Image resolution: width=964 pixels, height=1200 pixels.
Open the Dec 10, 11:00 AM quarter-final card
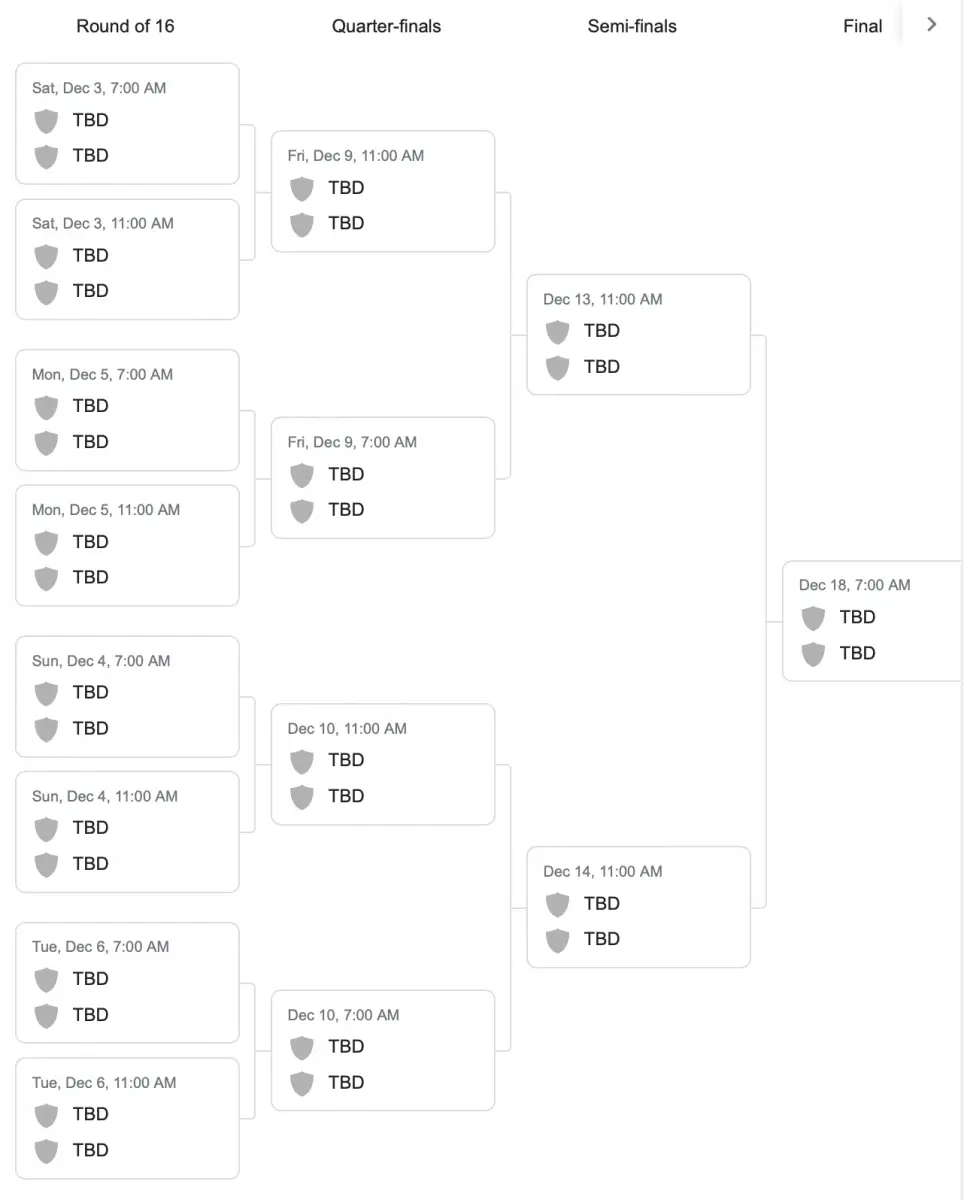pyautogui.click(x=383, y=764)
